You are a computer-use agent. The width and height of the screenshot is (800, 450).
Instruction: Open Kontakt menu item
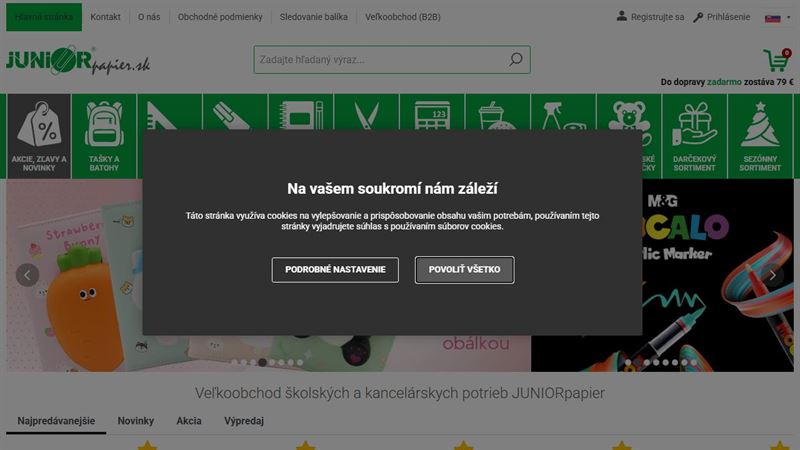click(x=106, y=17)
